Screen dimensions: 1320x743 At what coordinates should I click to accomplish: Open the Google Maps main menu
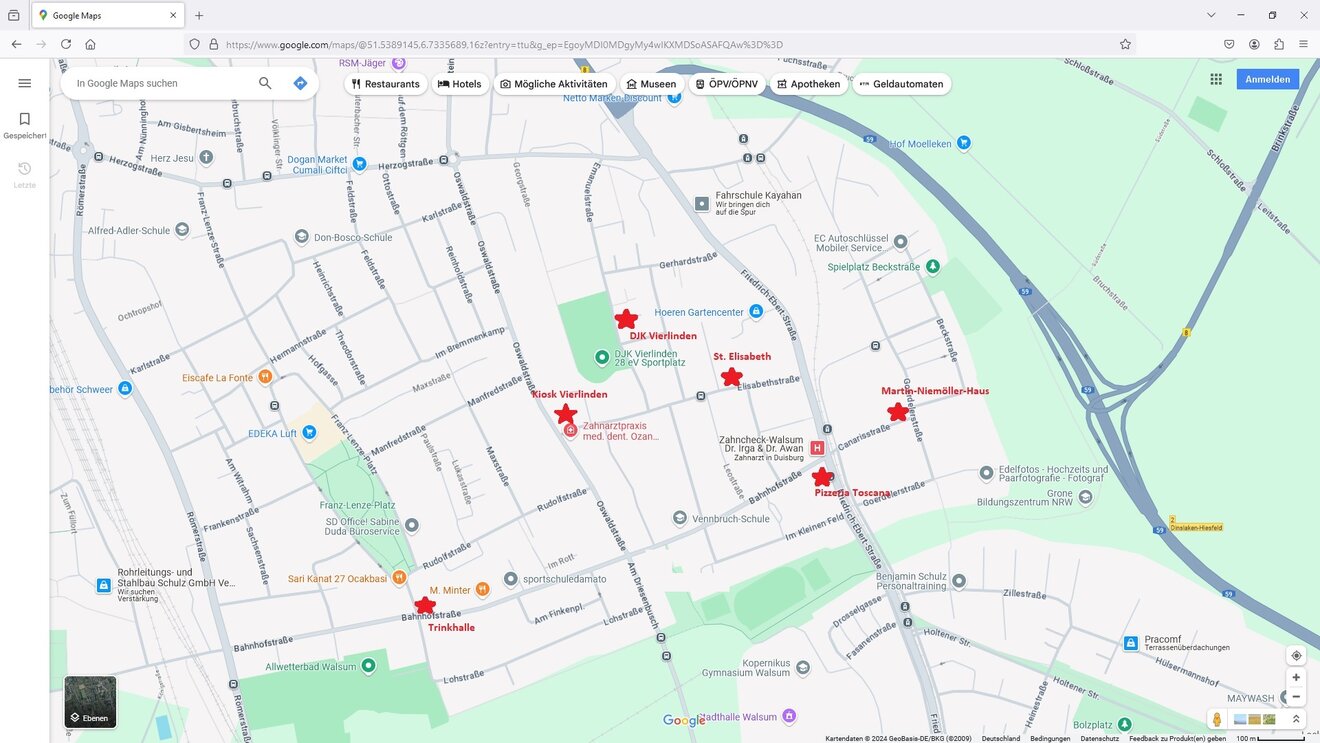tap(25, 83)
